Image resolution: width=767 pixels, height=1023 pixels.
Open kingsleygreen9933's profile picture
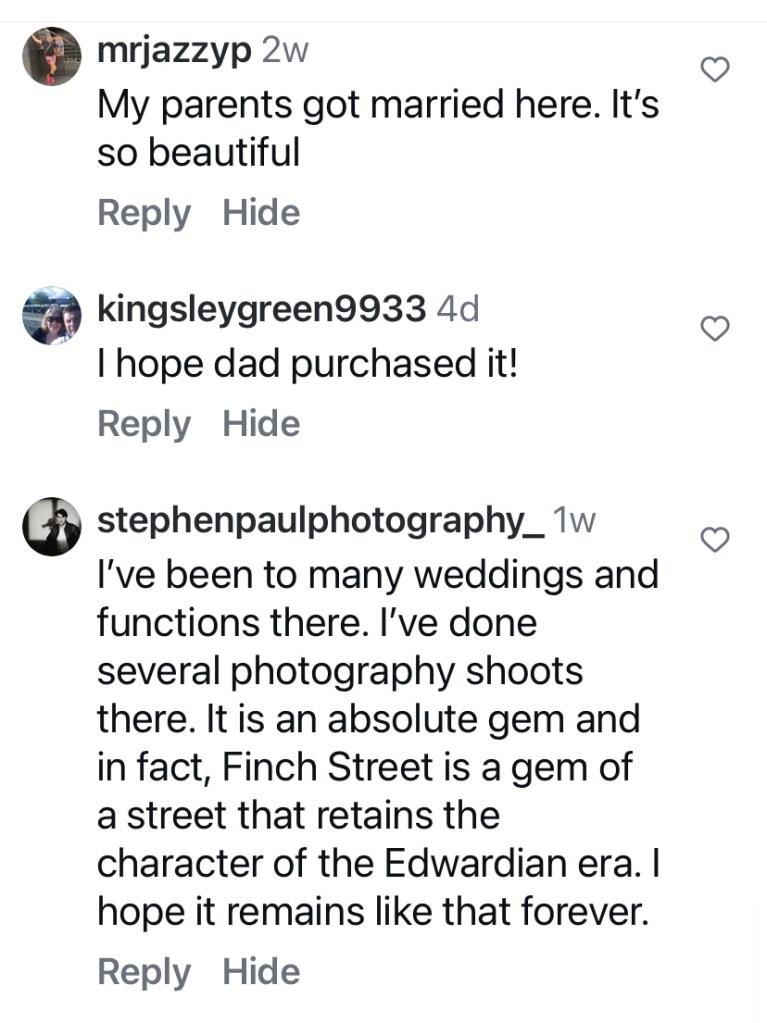tap(50, 316)
